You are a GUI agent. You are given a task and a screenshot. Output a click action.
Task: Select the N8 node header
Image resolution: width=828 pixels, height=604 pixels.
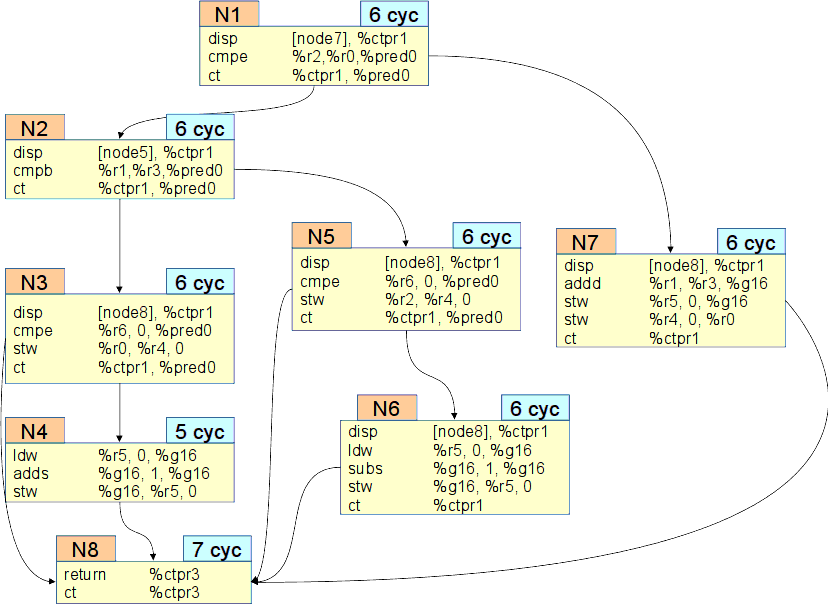(86, 549)
